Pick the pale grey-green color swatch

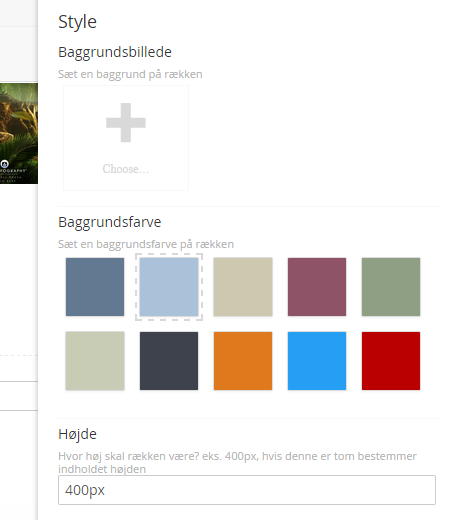click(95, 361)
